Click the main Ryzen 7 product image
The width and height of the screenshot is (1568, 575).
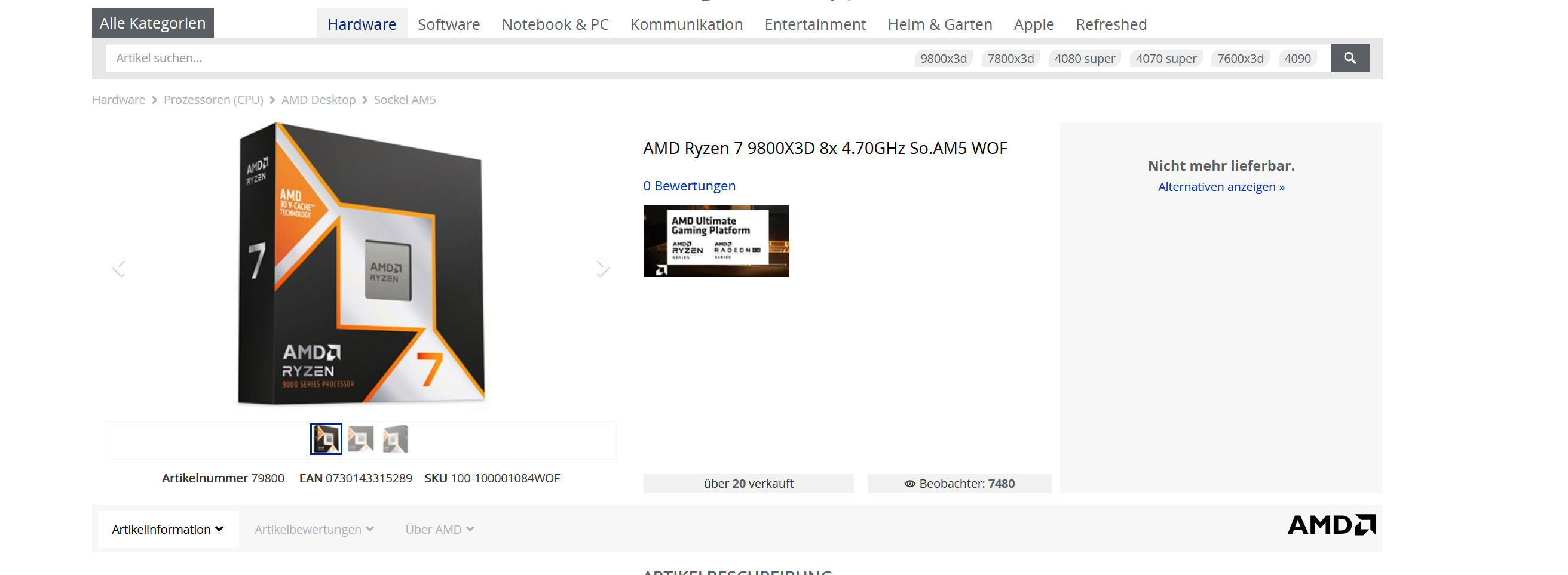click(362, 264)
